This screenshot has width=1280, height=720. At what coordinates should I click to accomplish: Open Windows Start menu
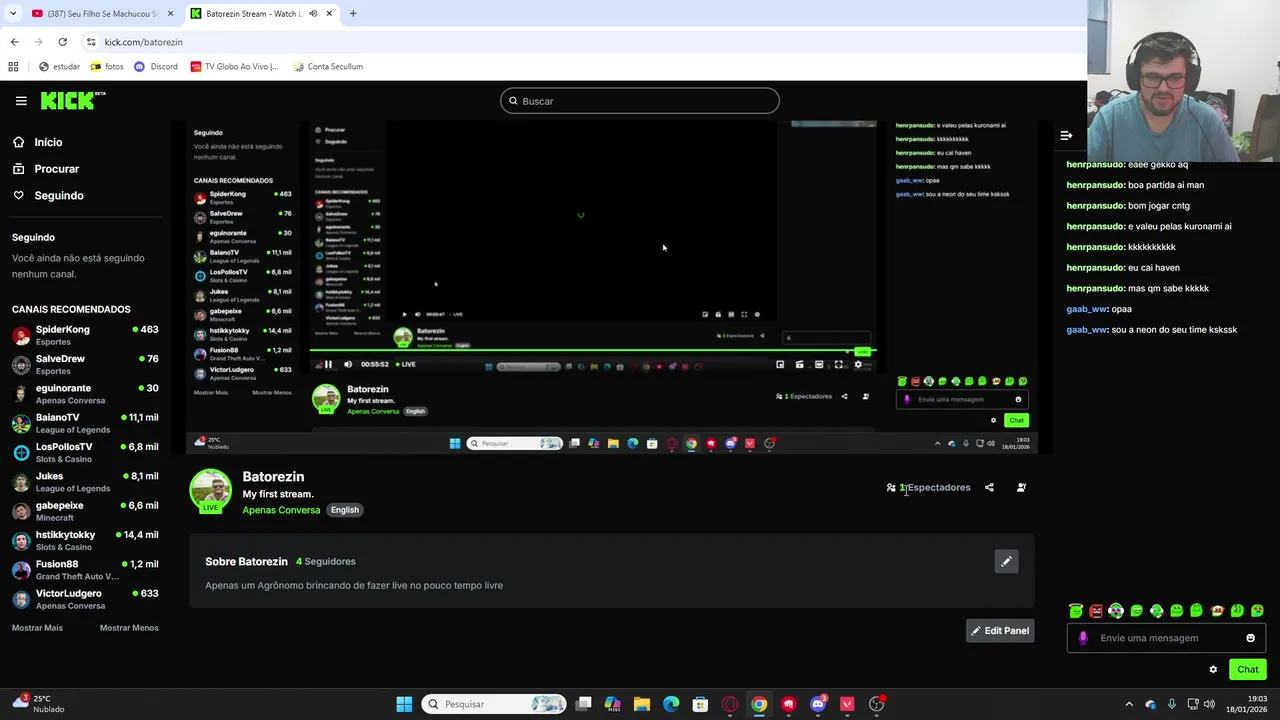[x=404, y=704]
